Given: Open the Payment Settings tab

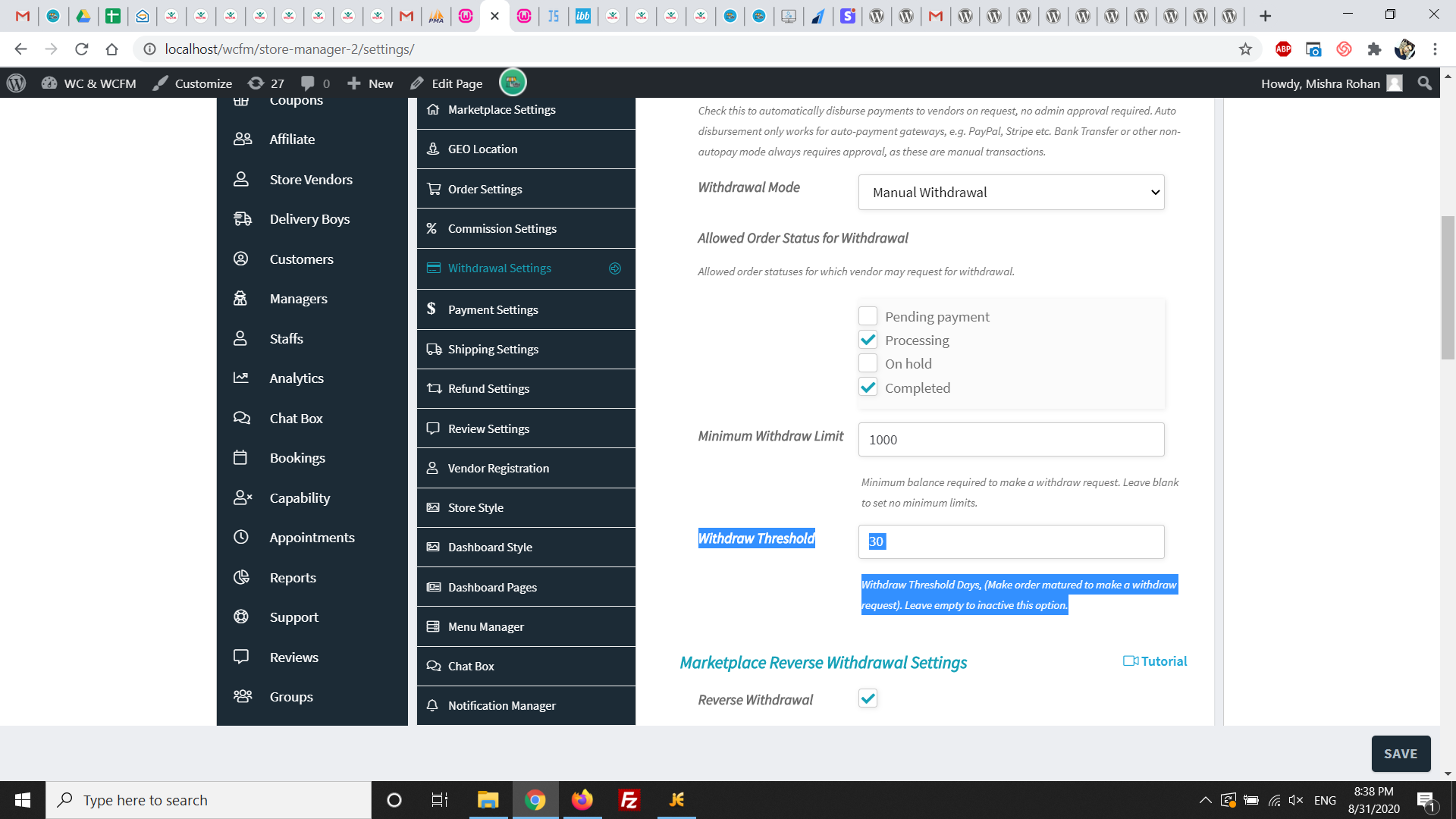Looking at the screenshot, I should pyautogui.click(x=526, y=309).
